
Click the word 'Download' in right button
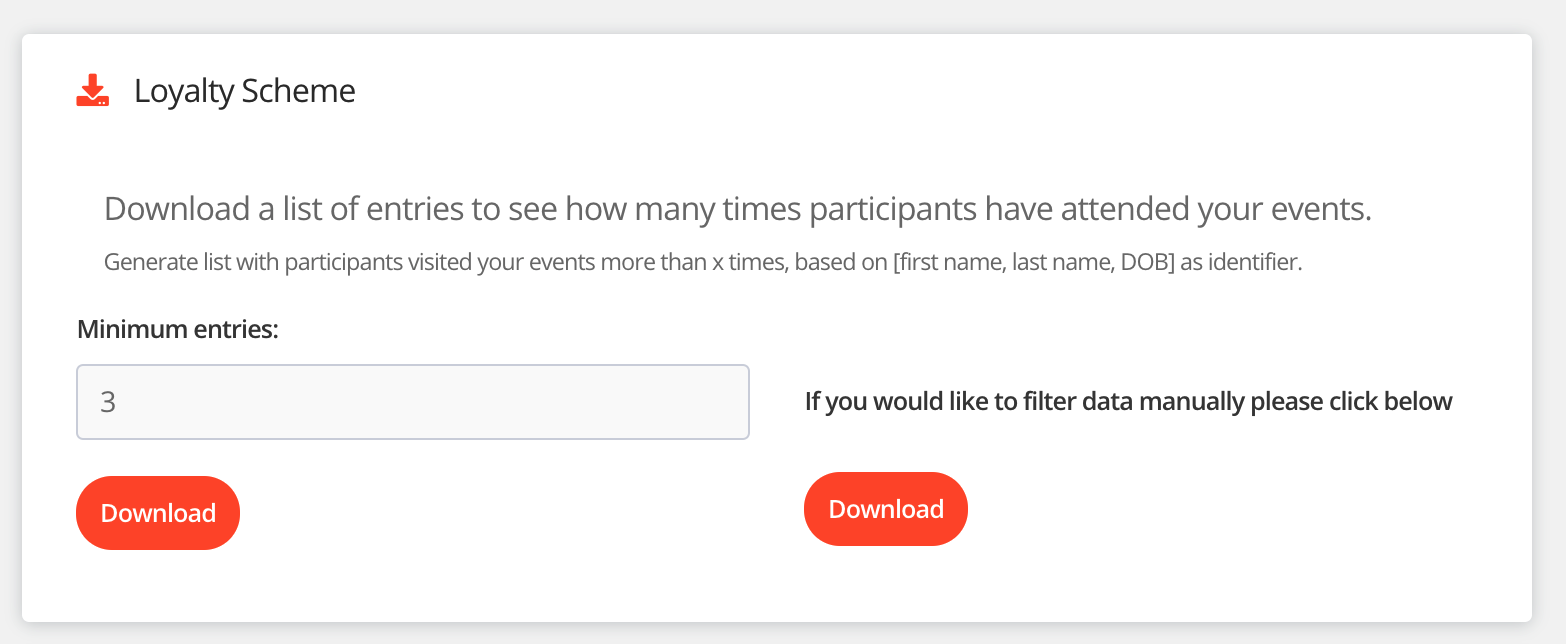coord(886,509)
